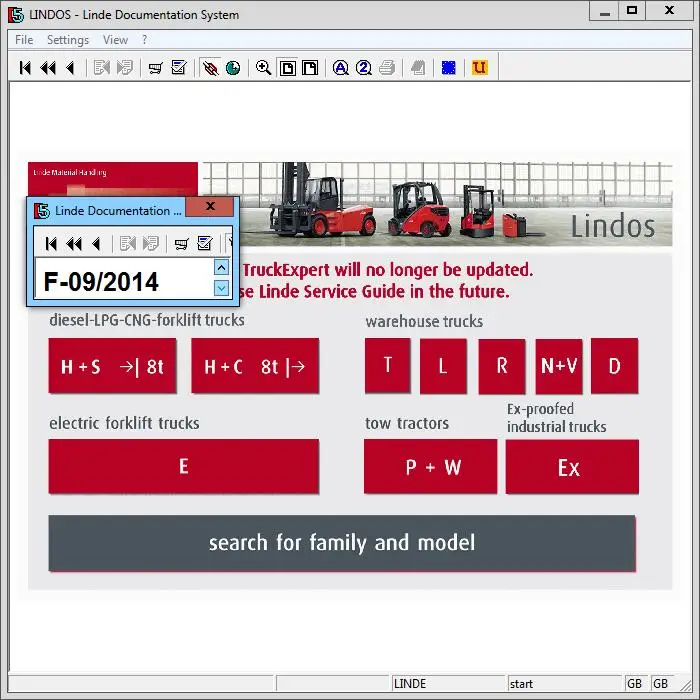
Task: Open tow tractors P + W
Action: (x=430, y=467)
